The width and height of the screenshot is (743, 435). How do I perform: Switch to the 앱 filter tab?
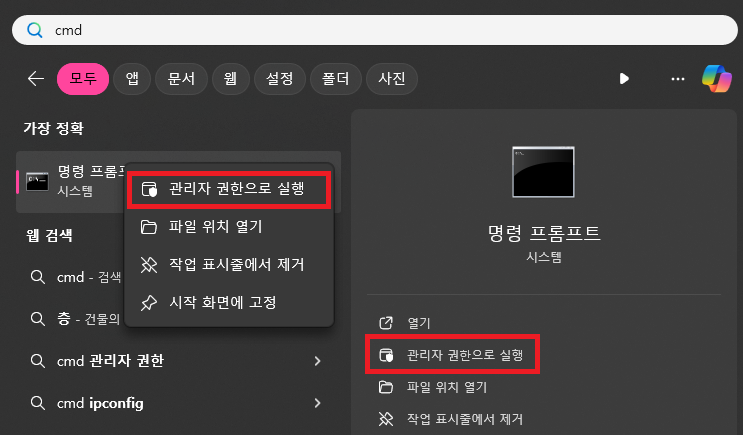coord(132,79)
